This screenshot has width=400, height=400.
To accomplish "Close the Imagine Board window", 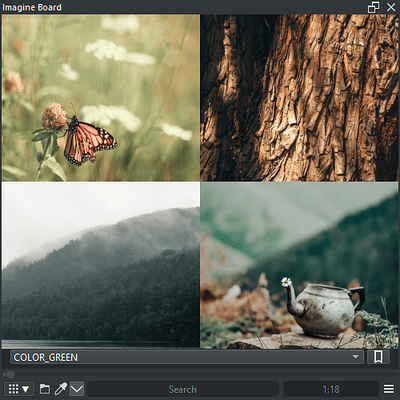I will (391, 7).
